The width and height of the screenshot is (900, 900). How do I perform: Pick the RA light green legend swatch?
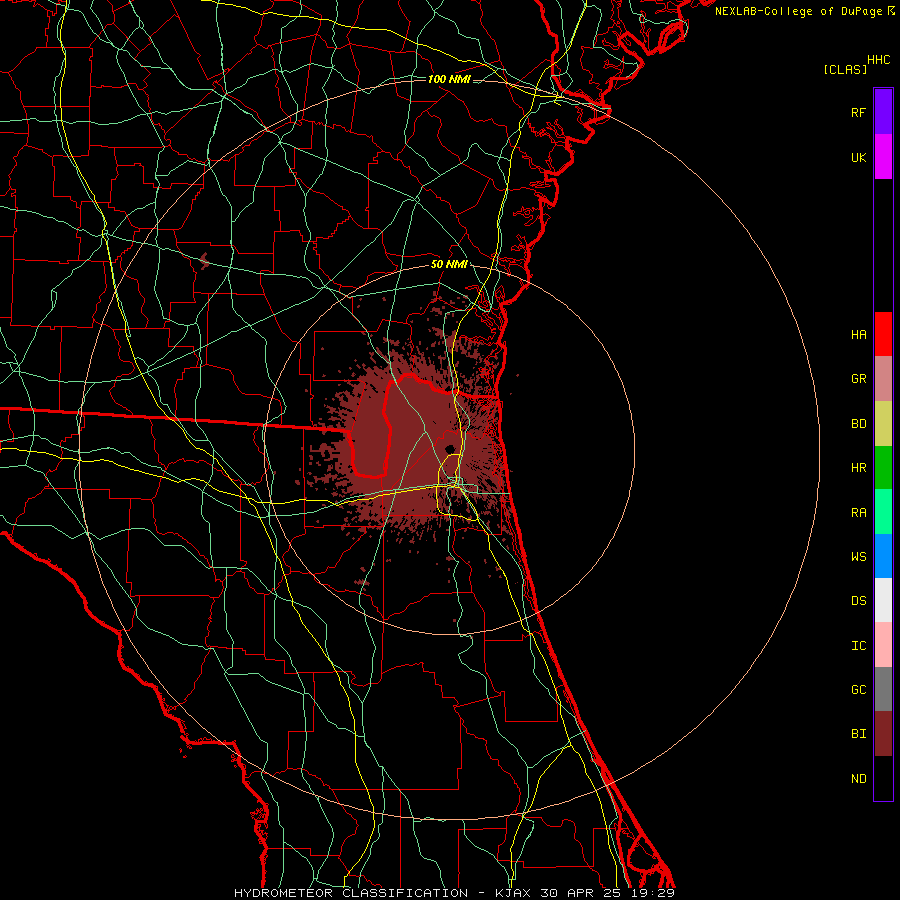click(883, 512)
